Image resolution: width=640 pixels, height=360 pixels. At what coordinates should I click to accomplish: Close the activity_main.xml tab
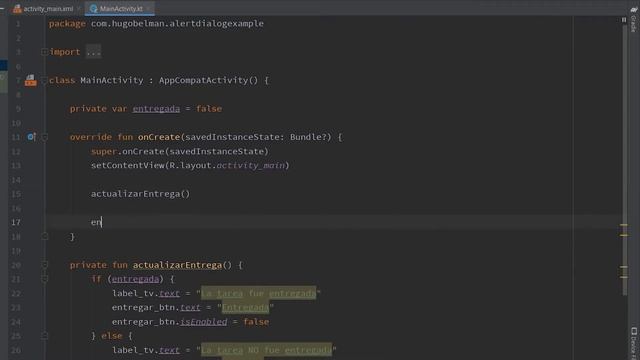(79, 9)
